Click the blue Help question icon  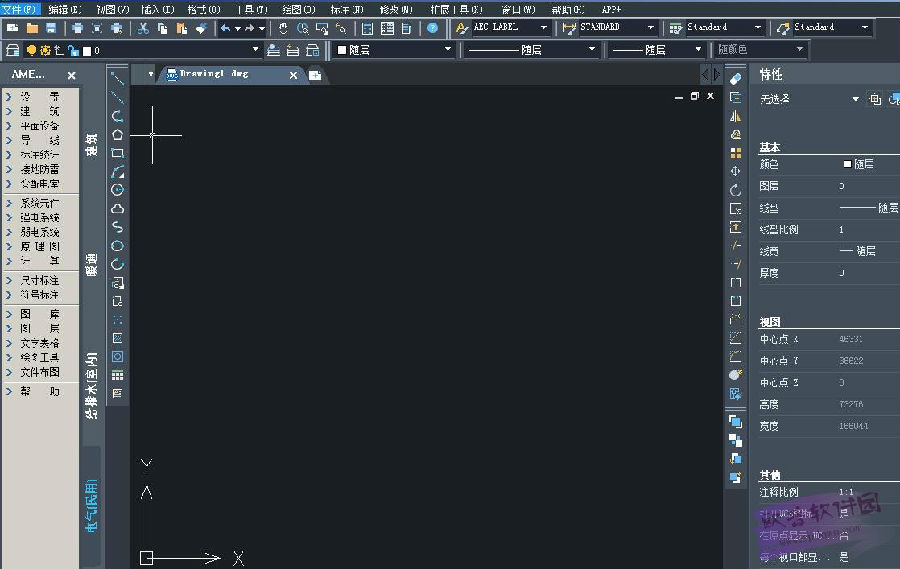[x=433, y=28]
